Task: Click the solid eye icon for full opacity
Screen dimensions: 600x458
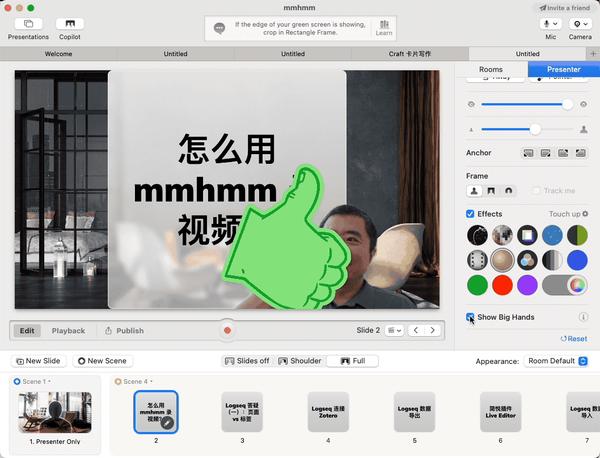Action: (x=584, y=104)
